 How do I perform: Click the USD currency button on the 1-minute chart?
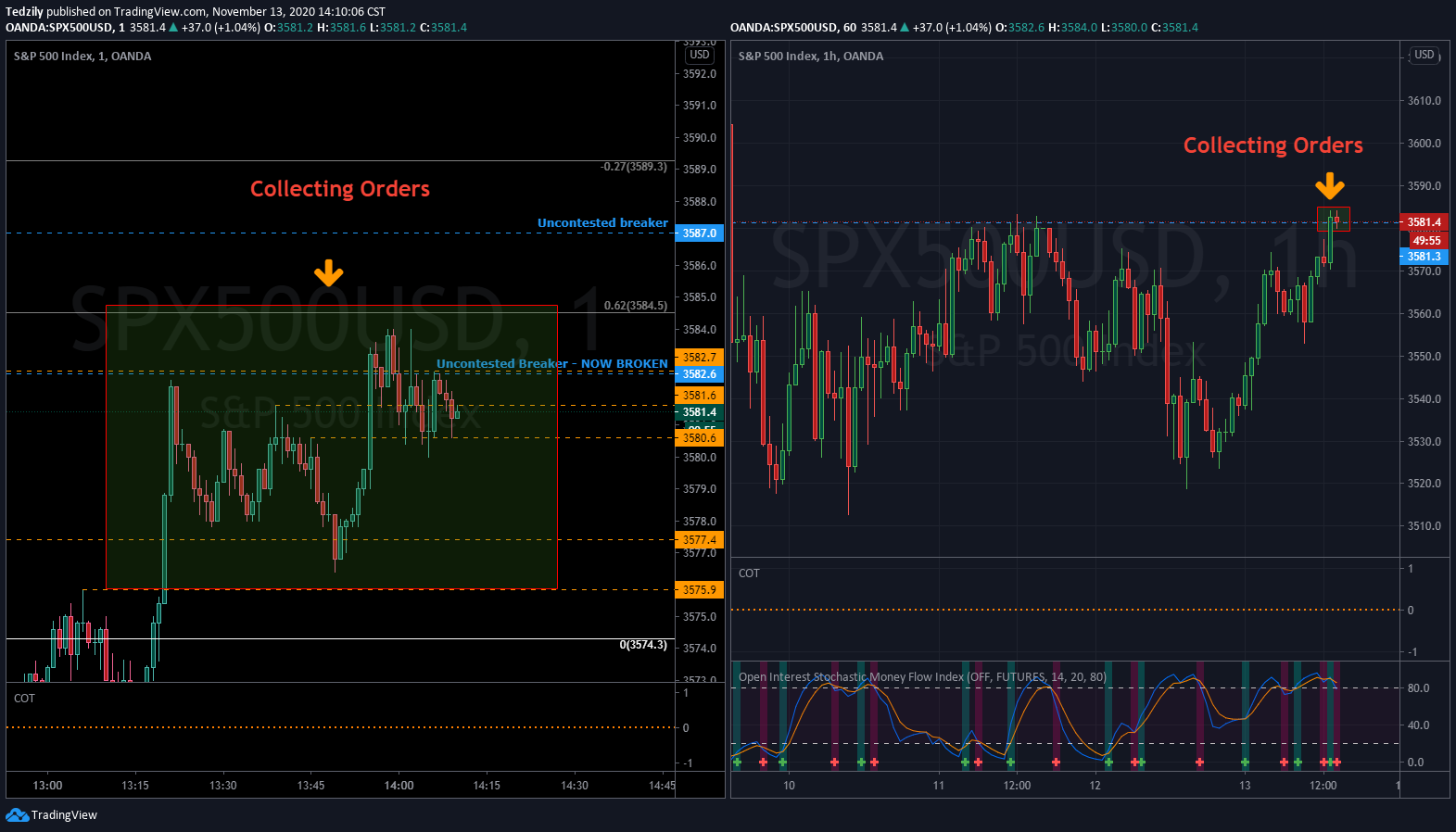point(700,55)
